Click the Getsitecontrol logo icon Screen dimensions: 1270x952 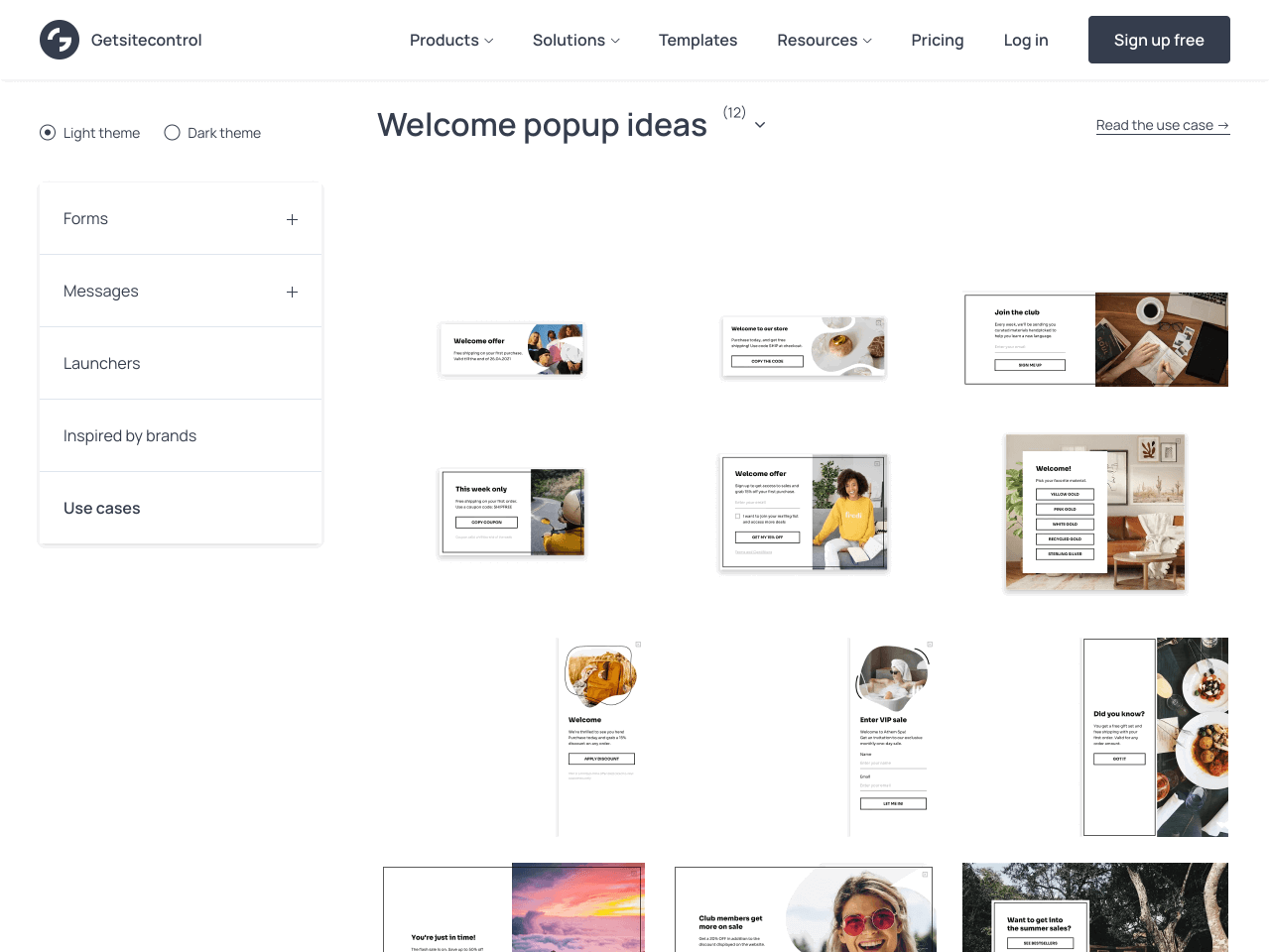(60, 40)
